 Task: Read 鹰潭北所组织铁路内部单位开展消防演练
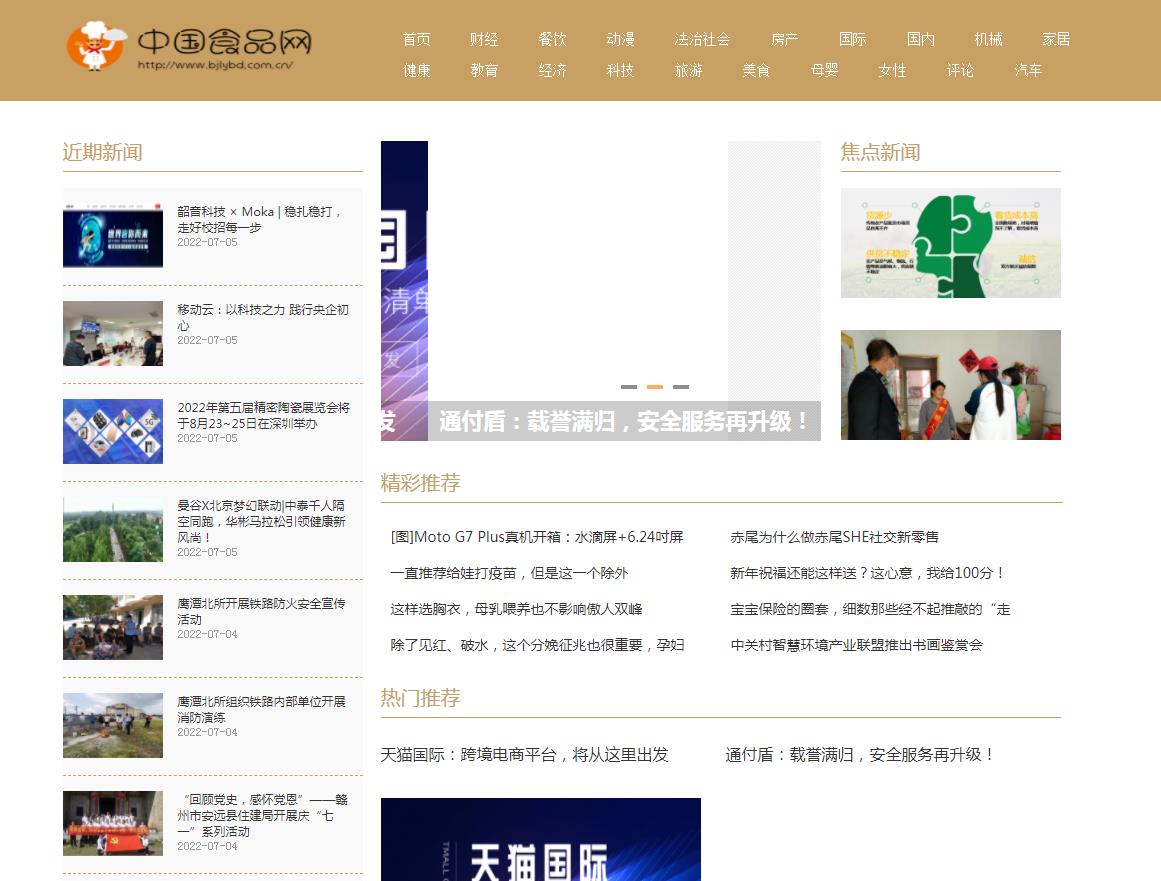coord(261,709)
